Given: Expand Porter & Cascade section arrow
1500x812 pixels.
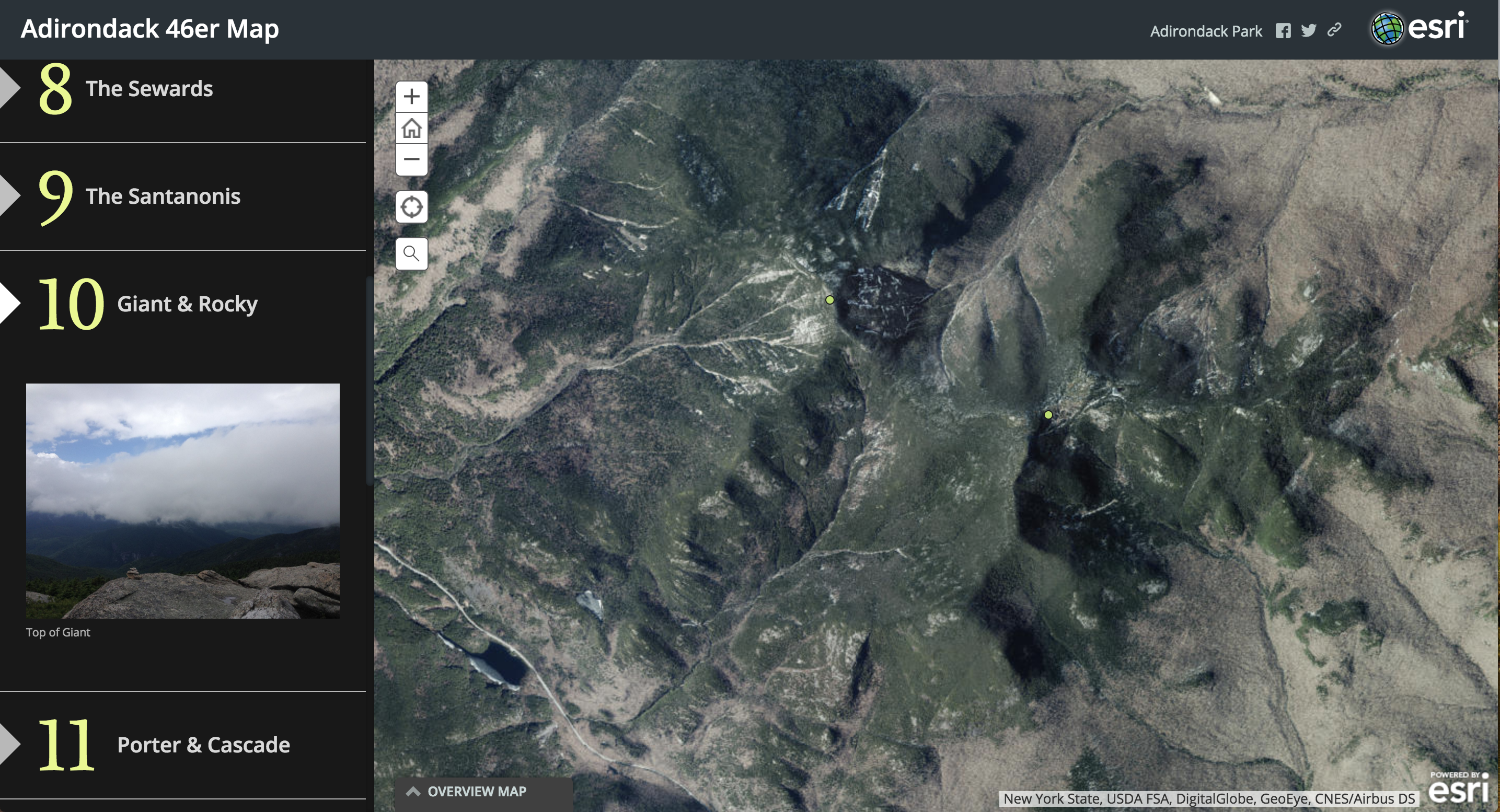Looking at the screenshot, I should pos(9,745).
